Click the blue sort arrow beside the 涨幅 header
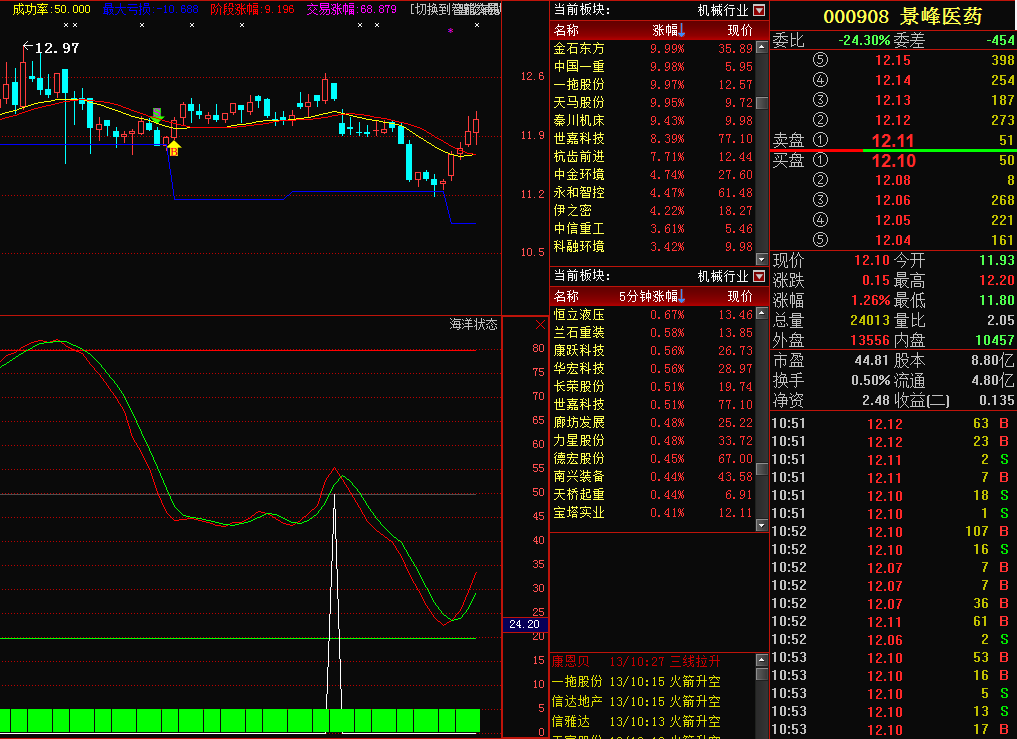 click(681, 31)
